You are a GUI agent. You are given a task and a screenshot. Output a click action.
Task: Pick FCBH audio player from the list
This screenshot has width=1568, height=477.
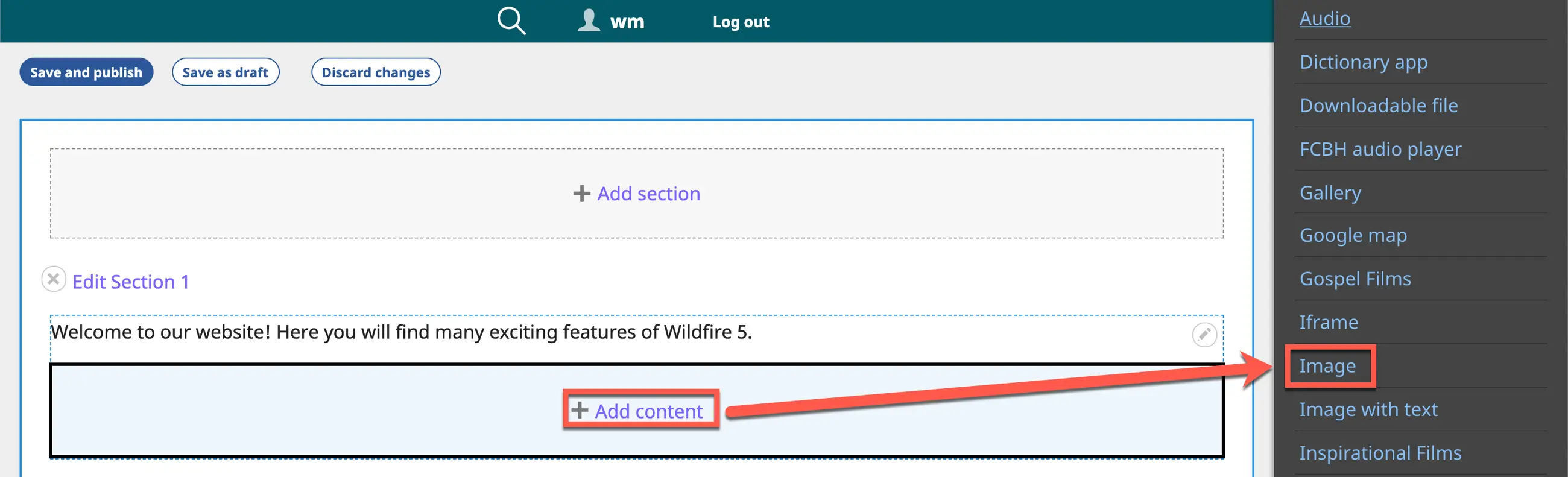tap(1380, 149)
